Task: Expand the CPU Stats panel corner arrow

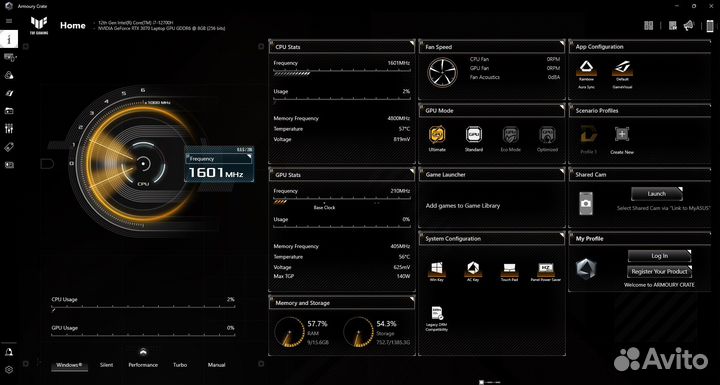Action: click(x=411, y=43)
